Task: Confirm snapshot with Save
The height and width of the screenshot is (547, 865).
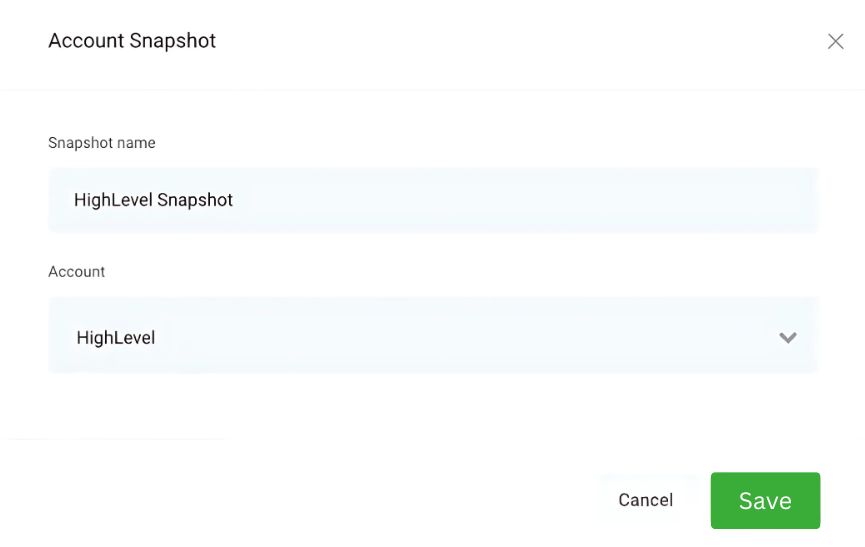Action: tap(765, 500)
